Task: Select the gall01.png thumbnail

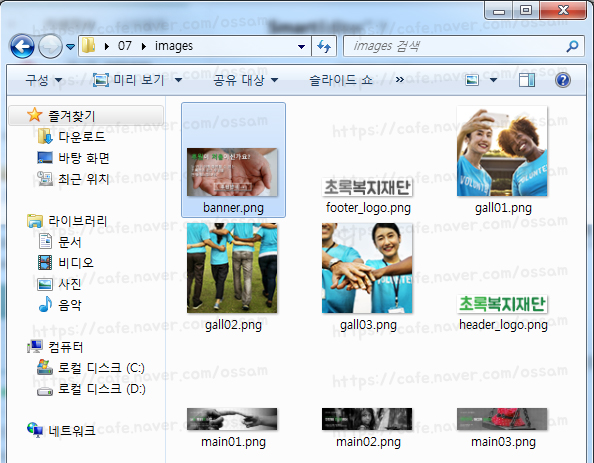Action: 502,151
